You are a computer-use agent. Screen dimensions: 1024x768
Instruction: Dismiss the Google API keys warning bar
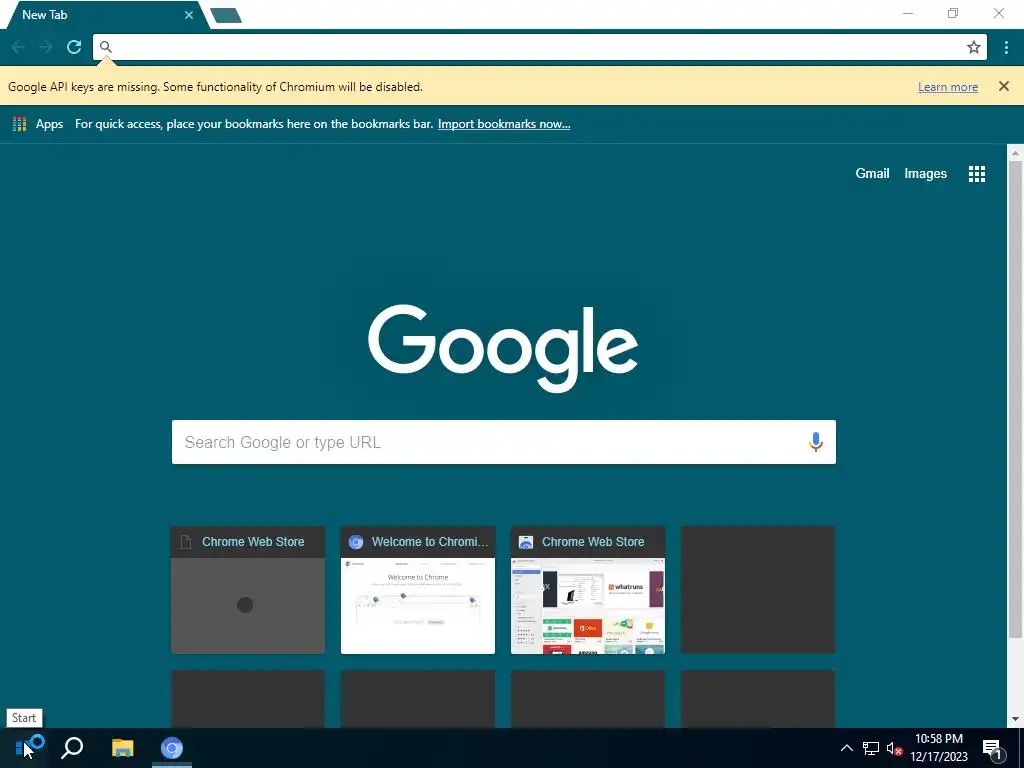coord(1004,86)
